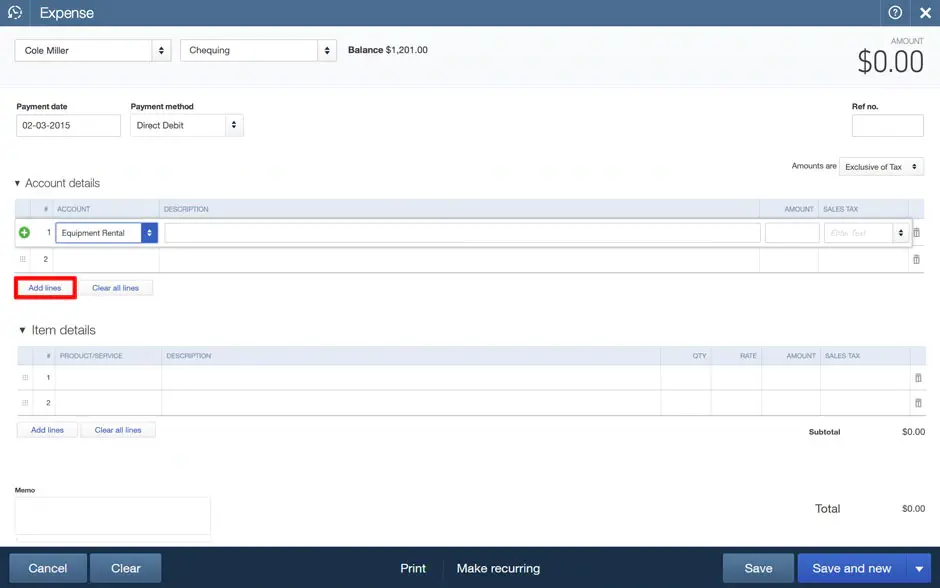940x588 pixels.
Task: Click the Cancel button
Action: [x=48, y=568]
